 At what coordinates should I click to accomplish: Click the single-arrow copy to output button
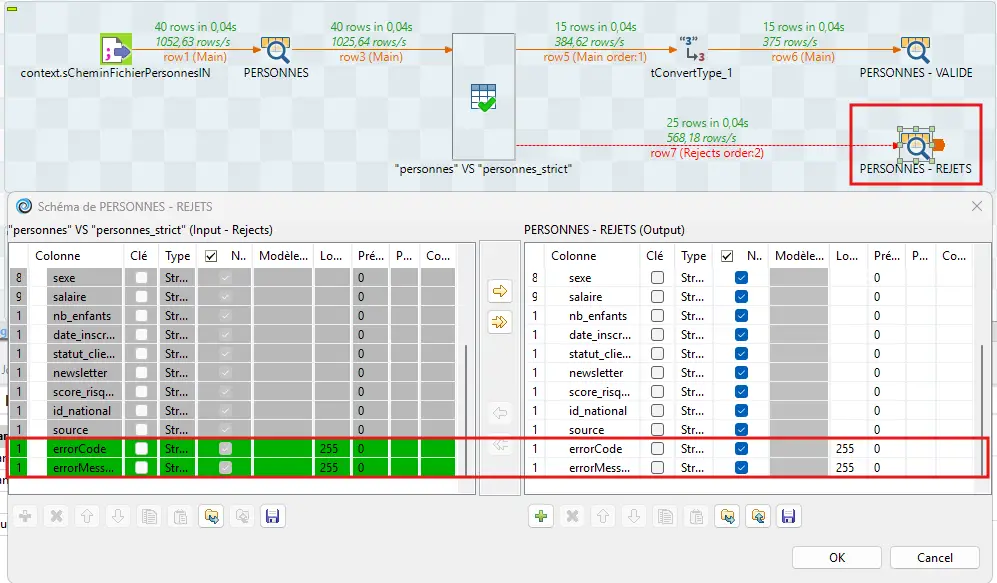click(x=497, y=291)
